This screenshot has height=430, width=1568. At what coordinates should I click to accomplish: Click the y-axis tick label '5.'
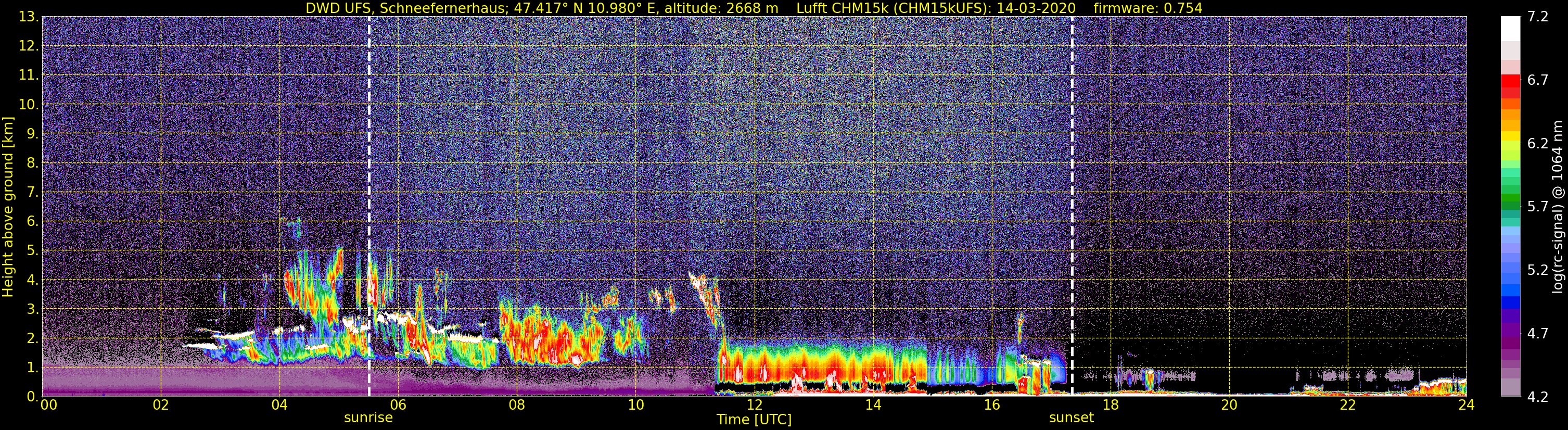pos(32,251)
